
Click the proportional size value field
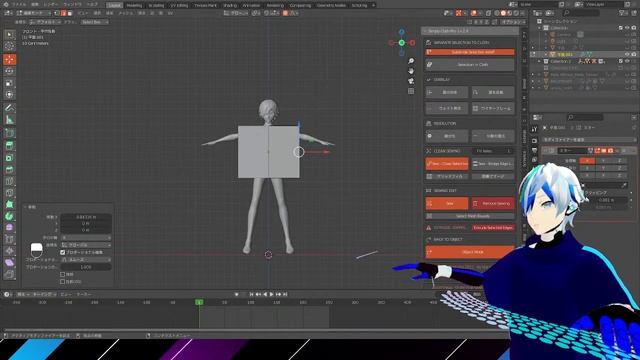click(x=86, y=267)
